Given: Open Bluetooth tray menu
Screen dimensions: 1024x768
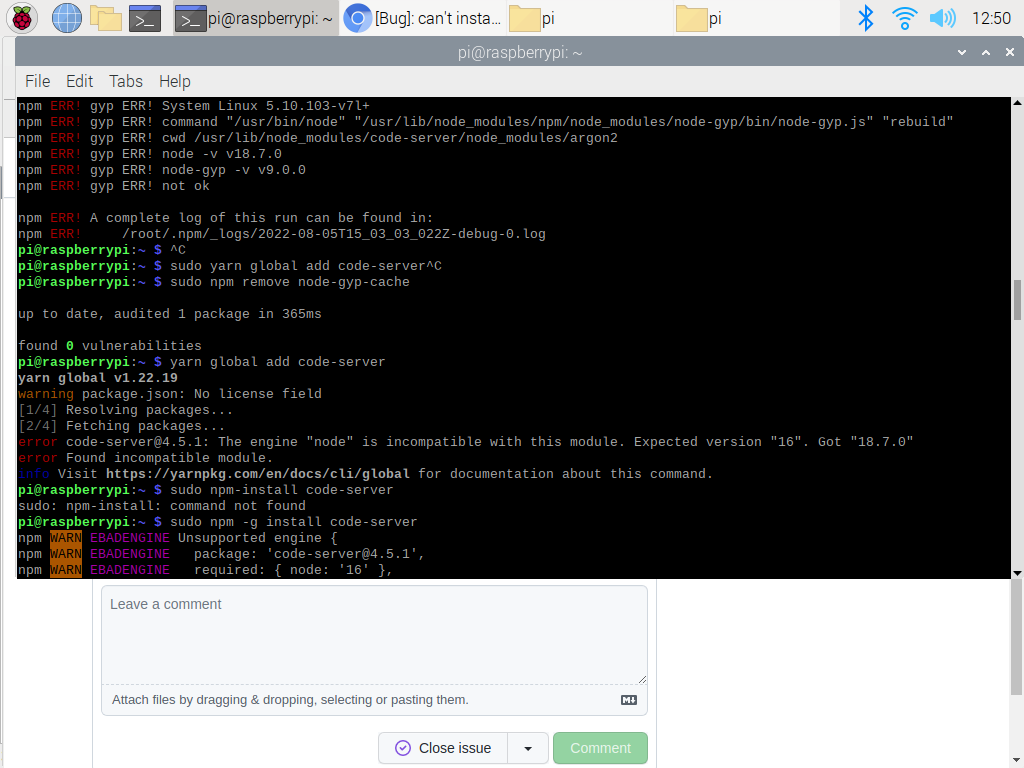Looking at the screenshot, I should 865,18.
